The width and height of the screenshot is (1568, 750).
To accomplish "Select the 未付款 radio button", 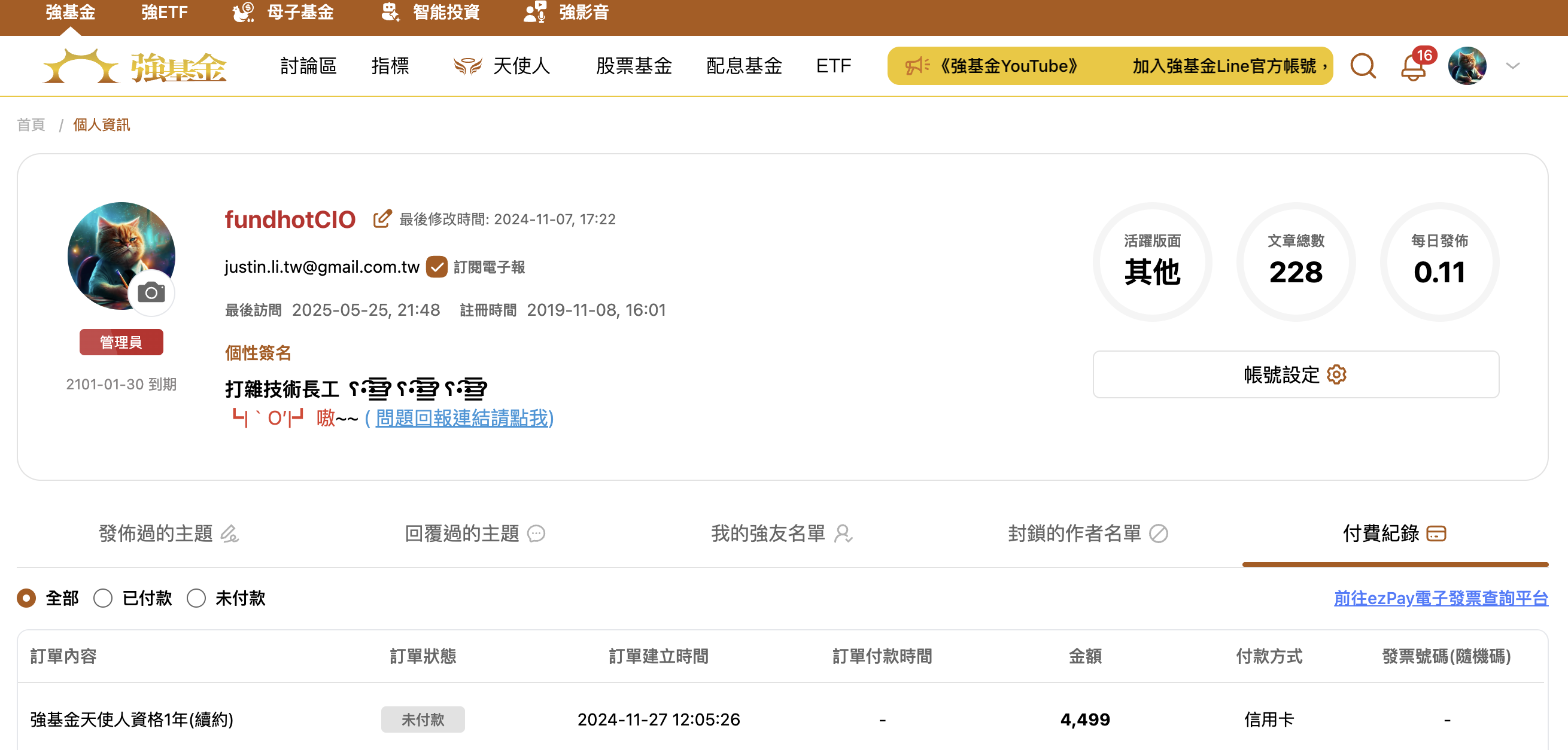I will 196,599.
